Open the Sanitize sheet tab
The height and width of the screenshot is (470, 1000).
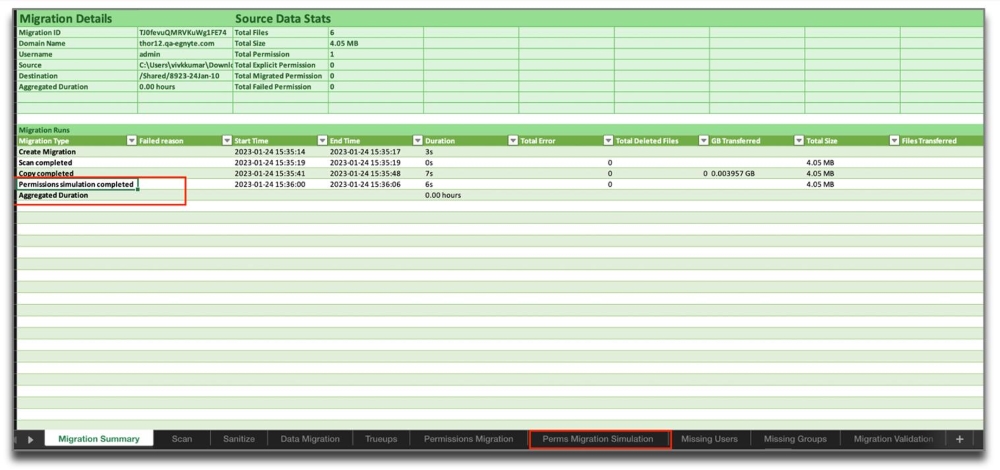point(239,439)
